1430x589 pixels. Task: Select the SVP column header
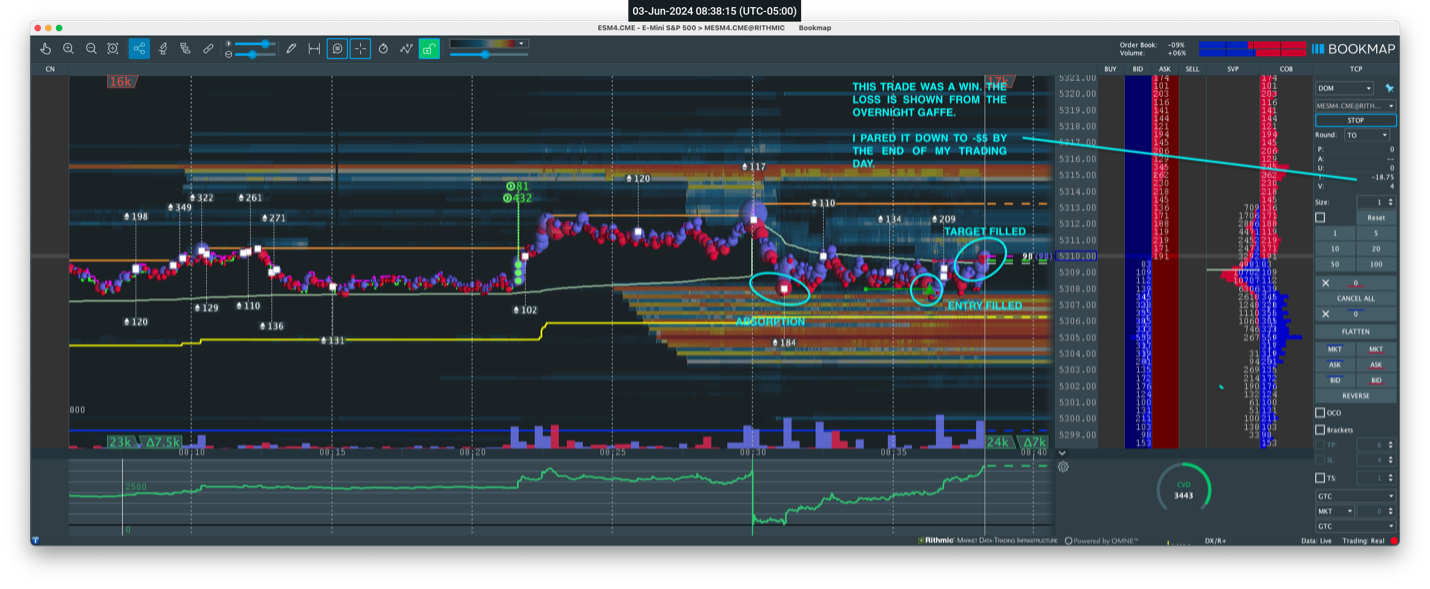1232,69
